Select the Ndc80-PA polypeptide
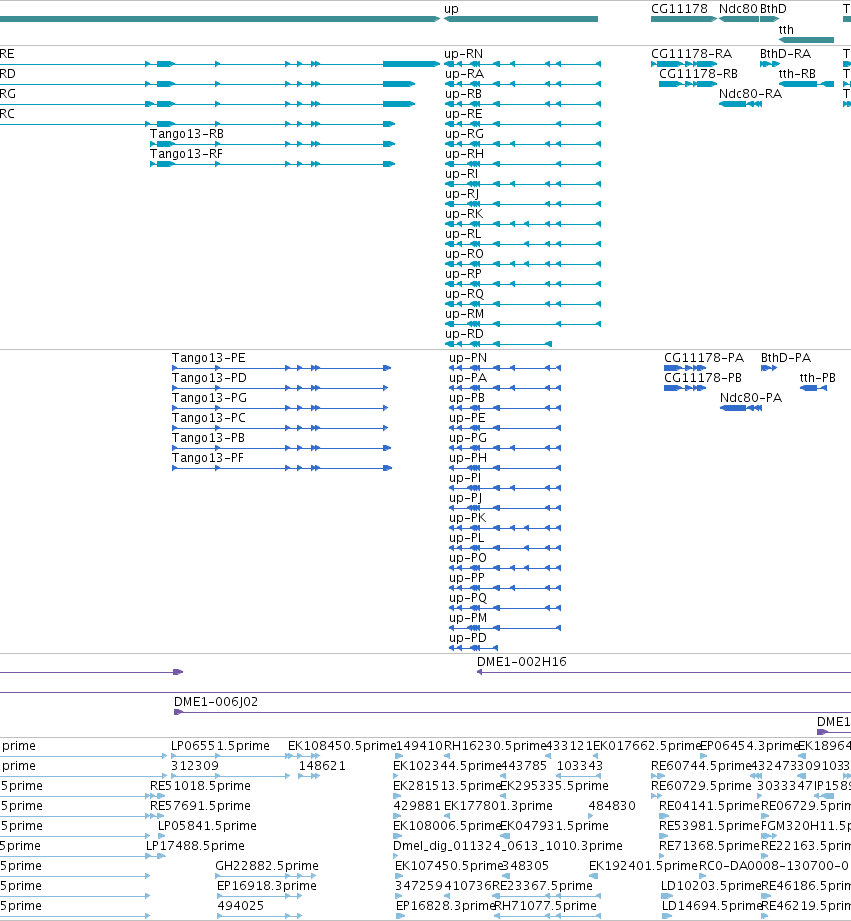This screenshot has width=851, height=921. (751, 398)
